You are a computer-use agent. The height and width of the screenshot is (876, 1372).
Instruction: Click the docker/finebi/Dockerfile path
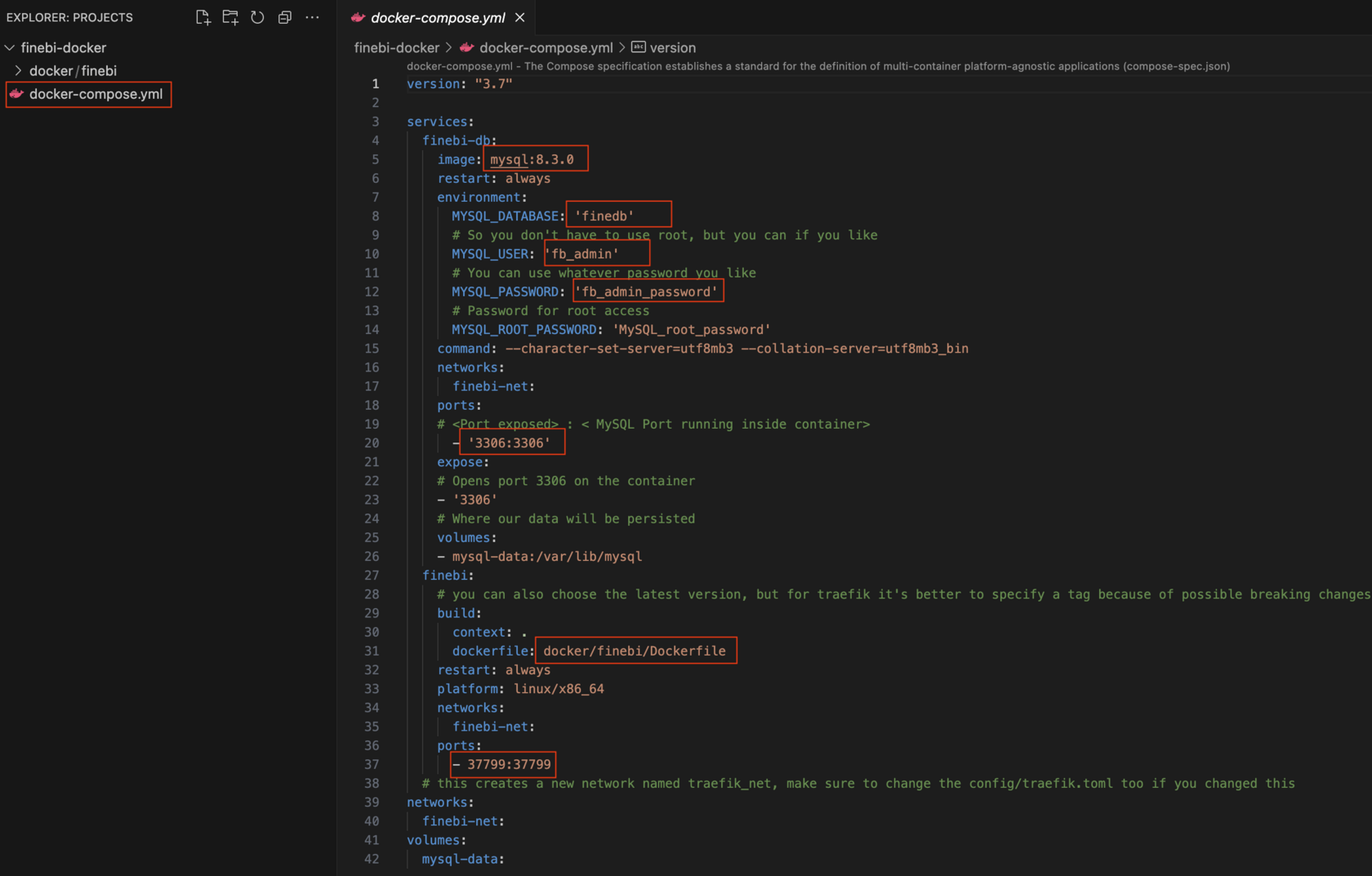pyautogui.click(x=635, y=651)
